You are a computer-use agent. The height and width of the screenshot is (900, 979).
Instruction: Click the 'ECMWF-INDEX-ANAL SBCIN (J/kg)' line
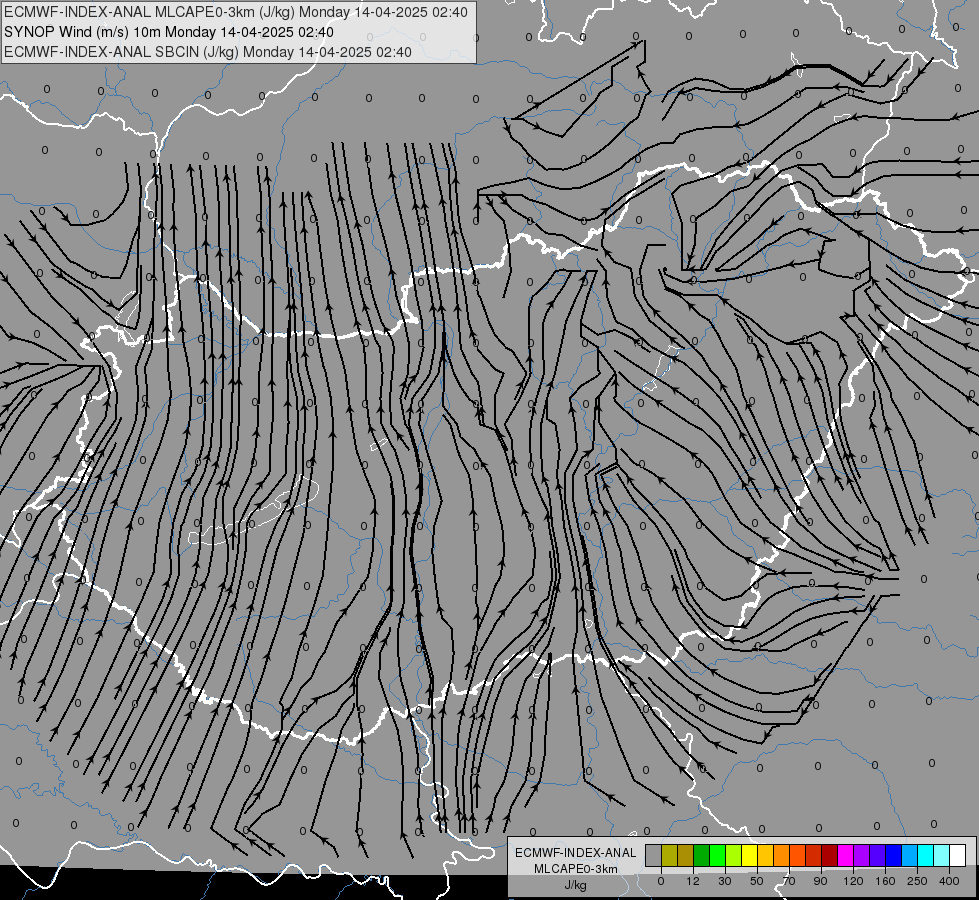(208, 52)
